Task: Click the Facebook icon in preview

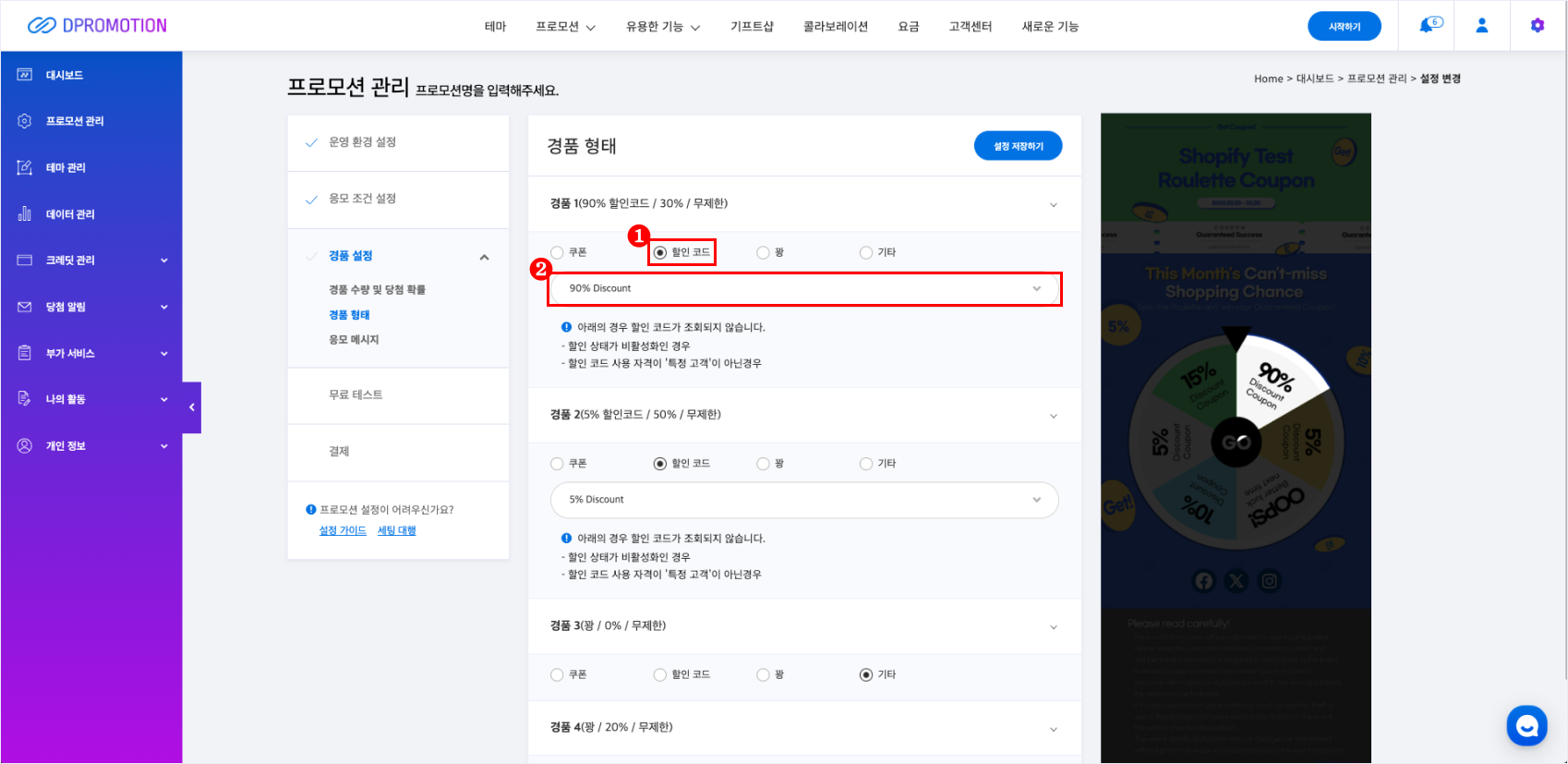Action: [x=1204, y=581]
